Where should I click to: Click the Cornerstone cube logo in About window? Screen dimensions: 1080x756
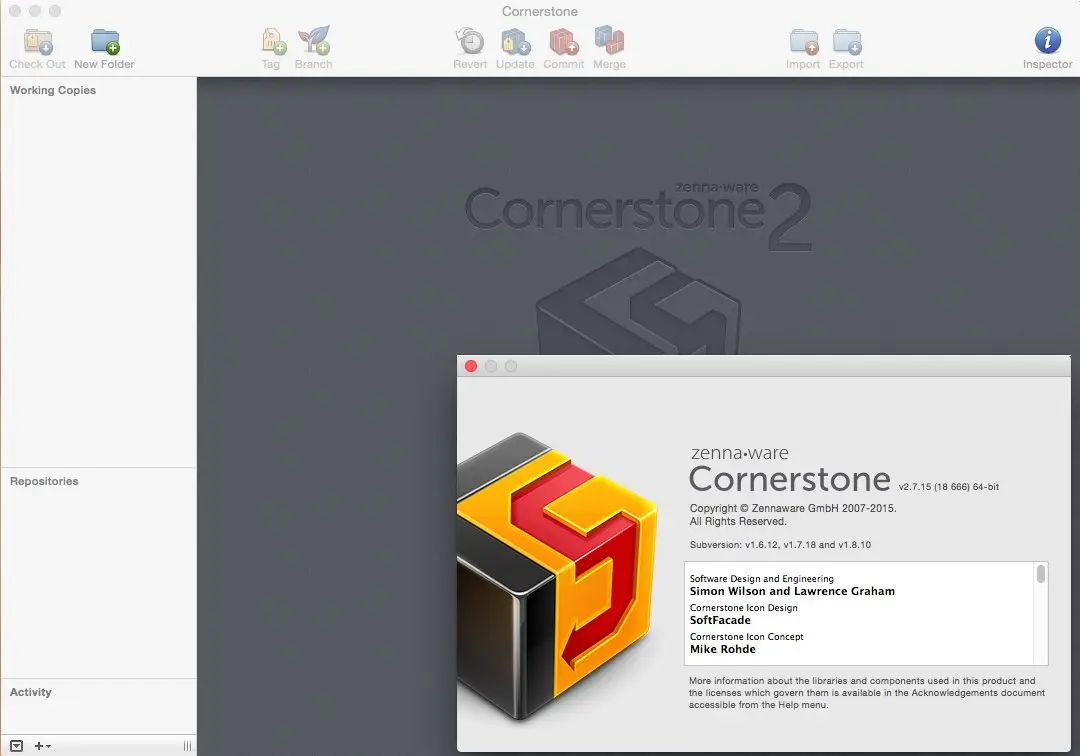[x=555, y=577]
